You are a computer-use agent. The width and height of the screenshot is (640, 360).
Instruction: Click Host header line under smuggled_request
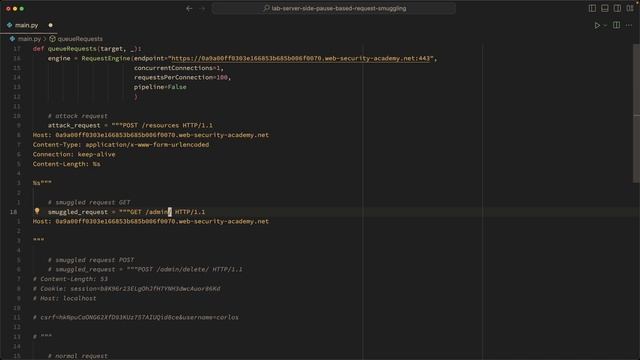pyautogui.click(x=151, y=221)
